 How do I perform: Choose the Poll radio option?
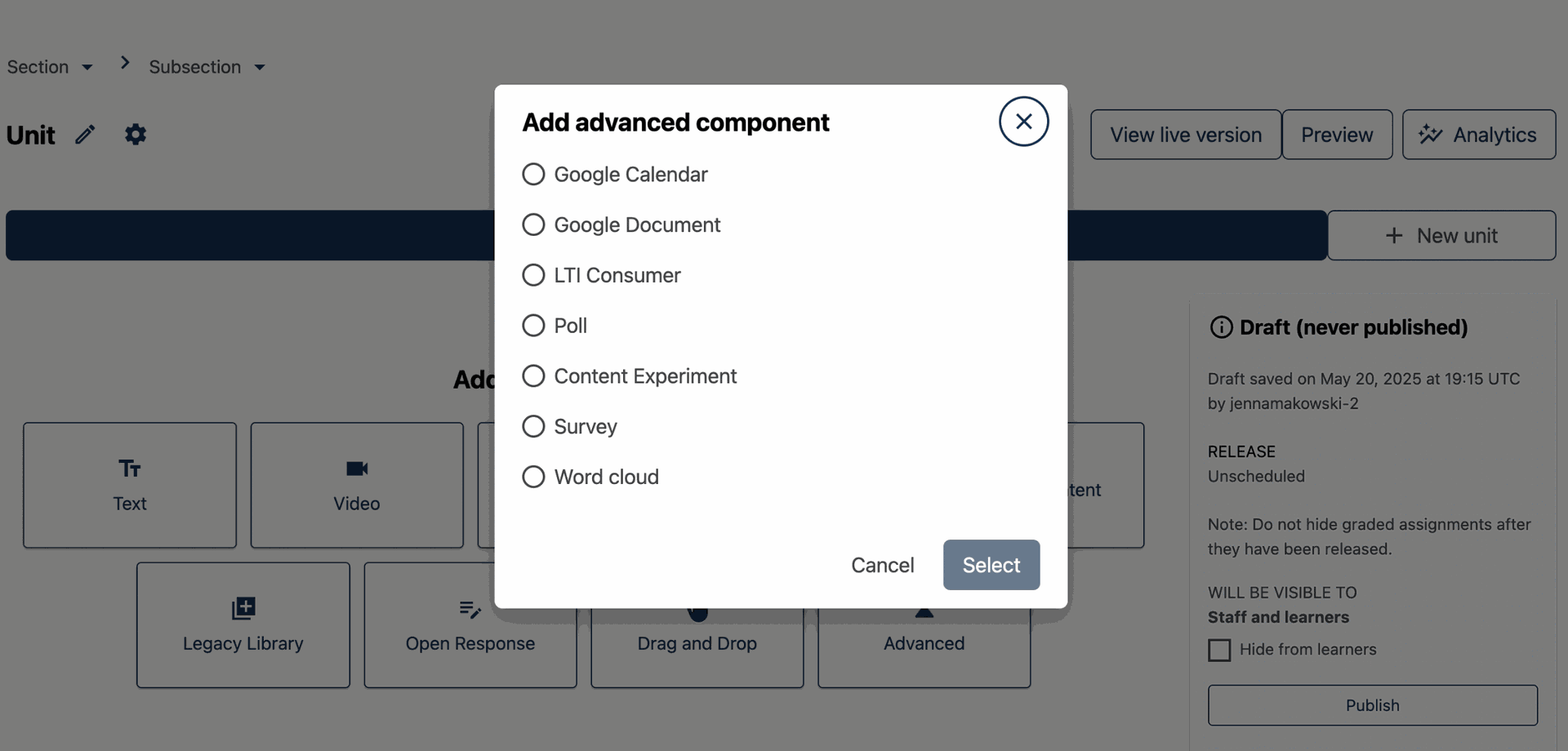click(x=533, y=326)
